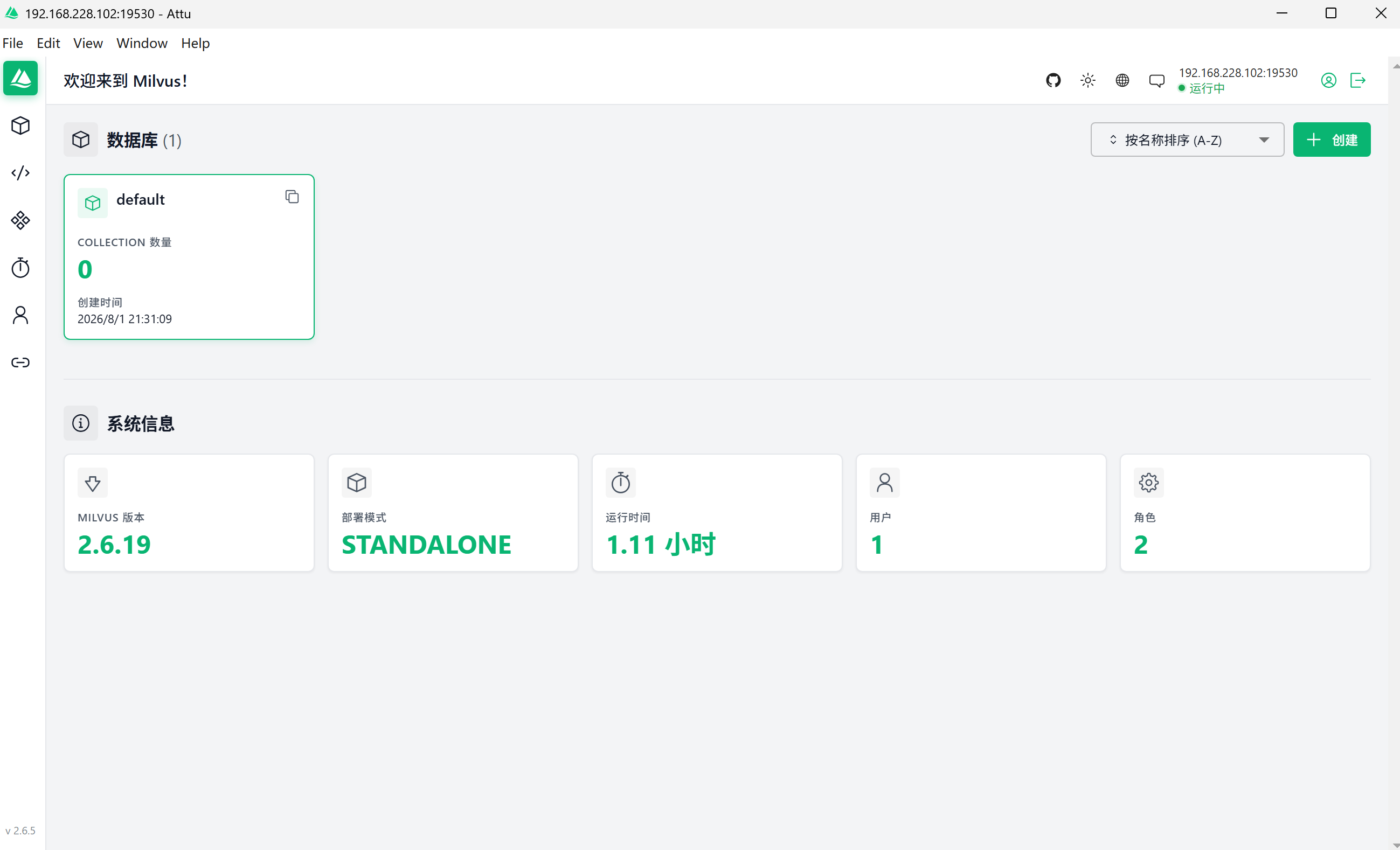The image size is (1400, 850).
Task: Open the System View sidebar icon
Action: tap(20, 220)
